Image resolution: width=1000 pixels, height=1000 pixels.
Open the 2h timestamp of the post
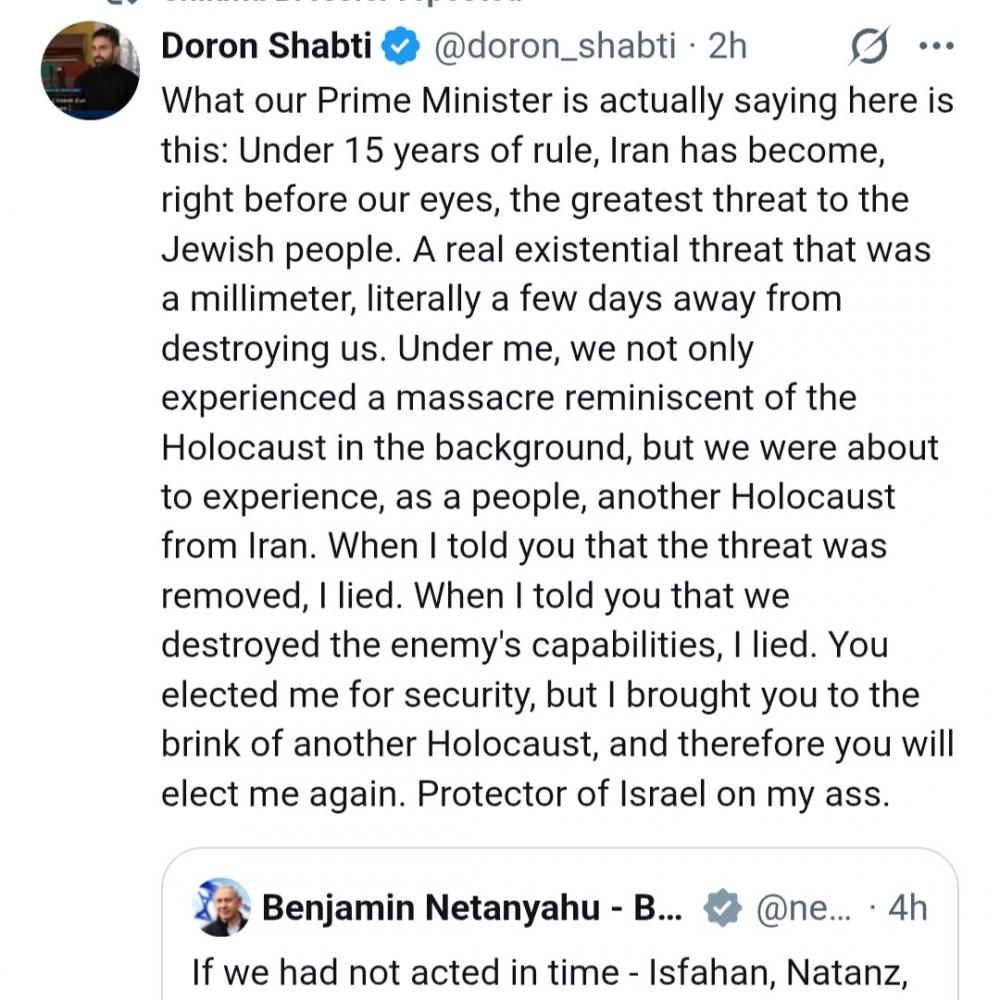tap(728, 47)
